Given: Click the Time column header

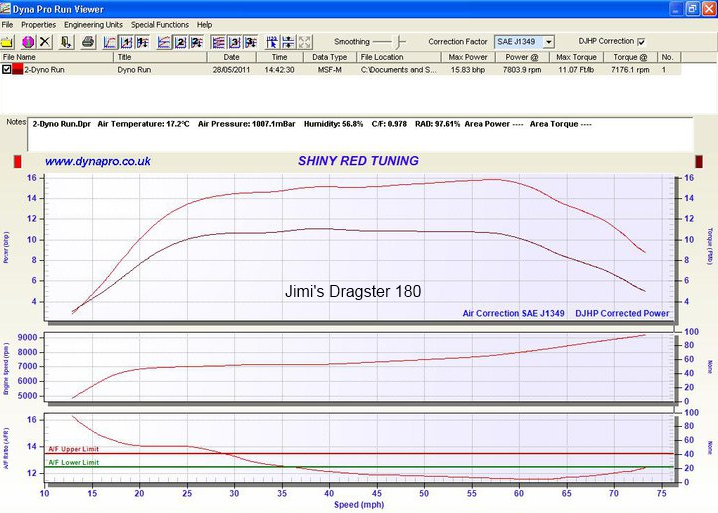Looking at the screenshot, I should 280,57.
